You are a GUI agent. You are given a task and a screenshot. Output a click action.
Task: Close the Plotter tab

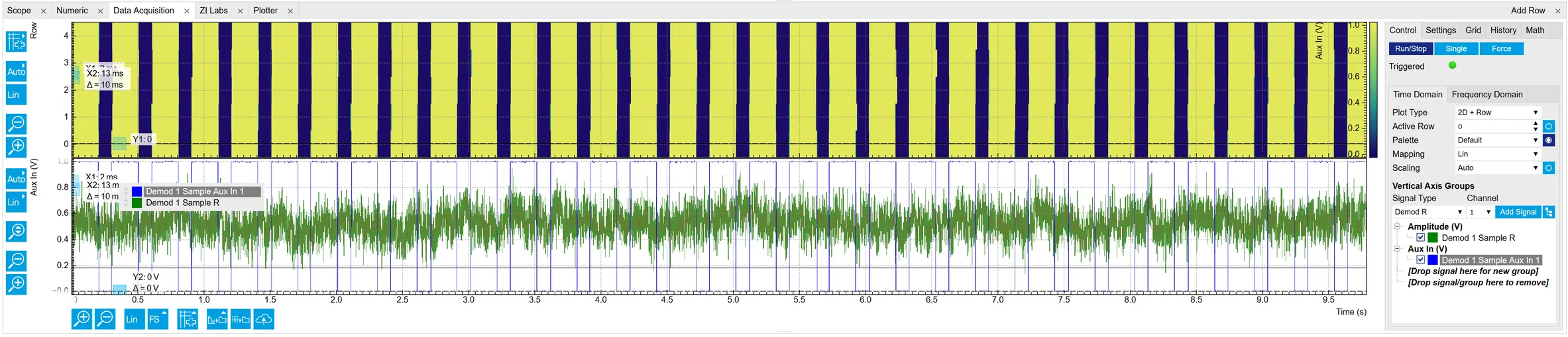point(290,11)
